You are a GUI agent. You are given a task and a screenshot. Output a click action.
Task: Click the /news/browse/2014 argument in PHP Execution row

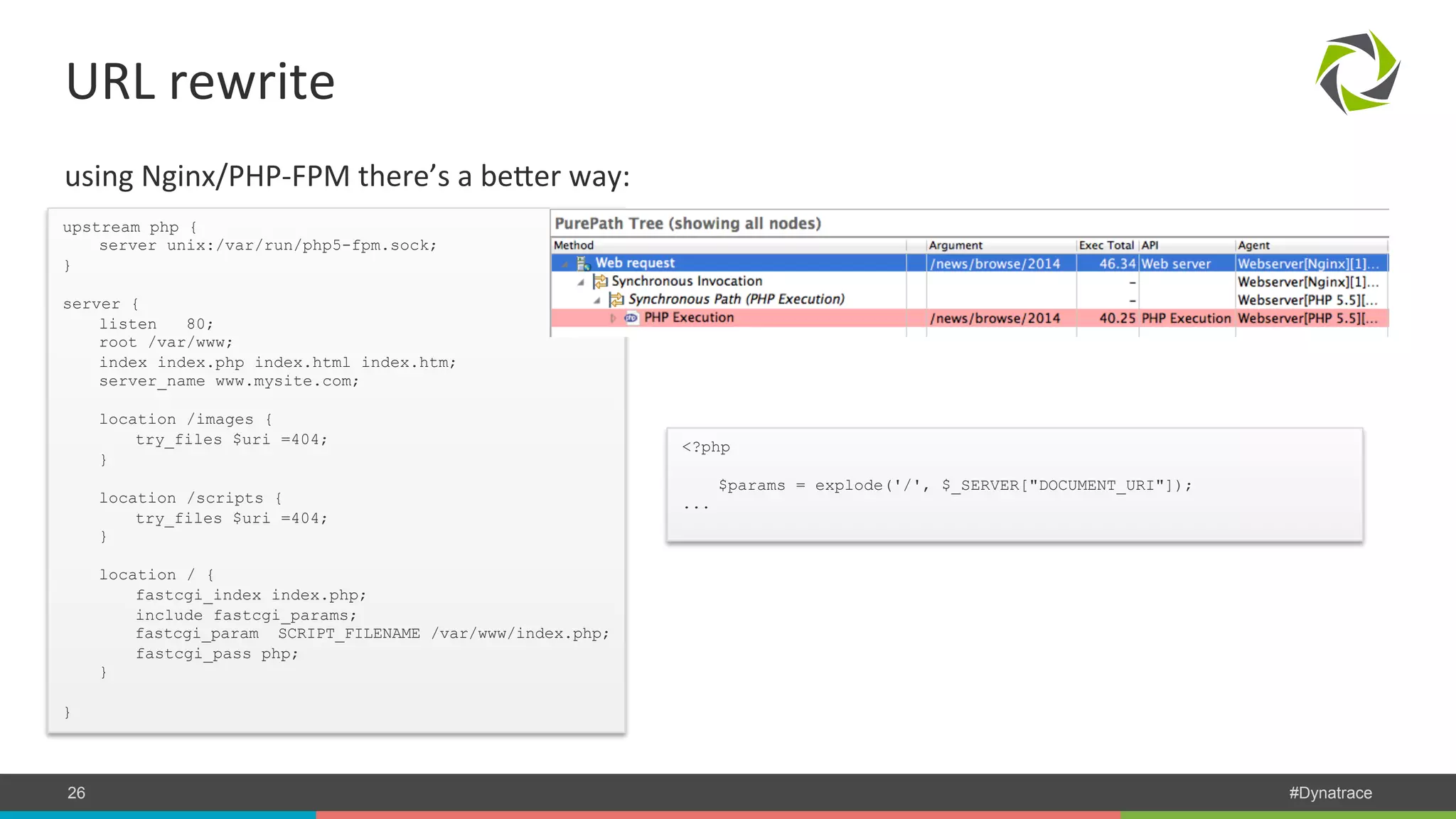[x=995, y=318]
